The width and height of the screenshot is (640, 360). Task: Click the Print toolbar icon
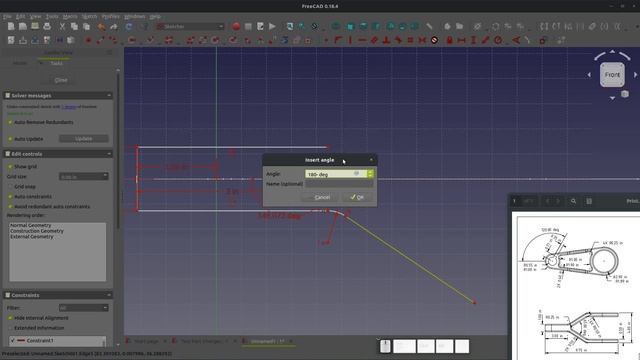pyautogui.click(x=47, y=27)
